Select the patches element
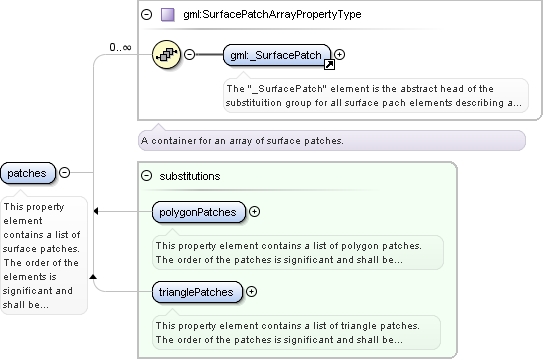The height and width of the screenshot is (360, 544). tap(28, 173)
